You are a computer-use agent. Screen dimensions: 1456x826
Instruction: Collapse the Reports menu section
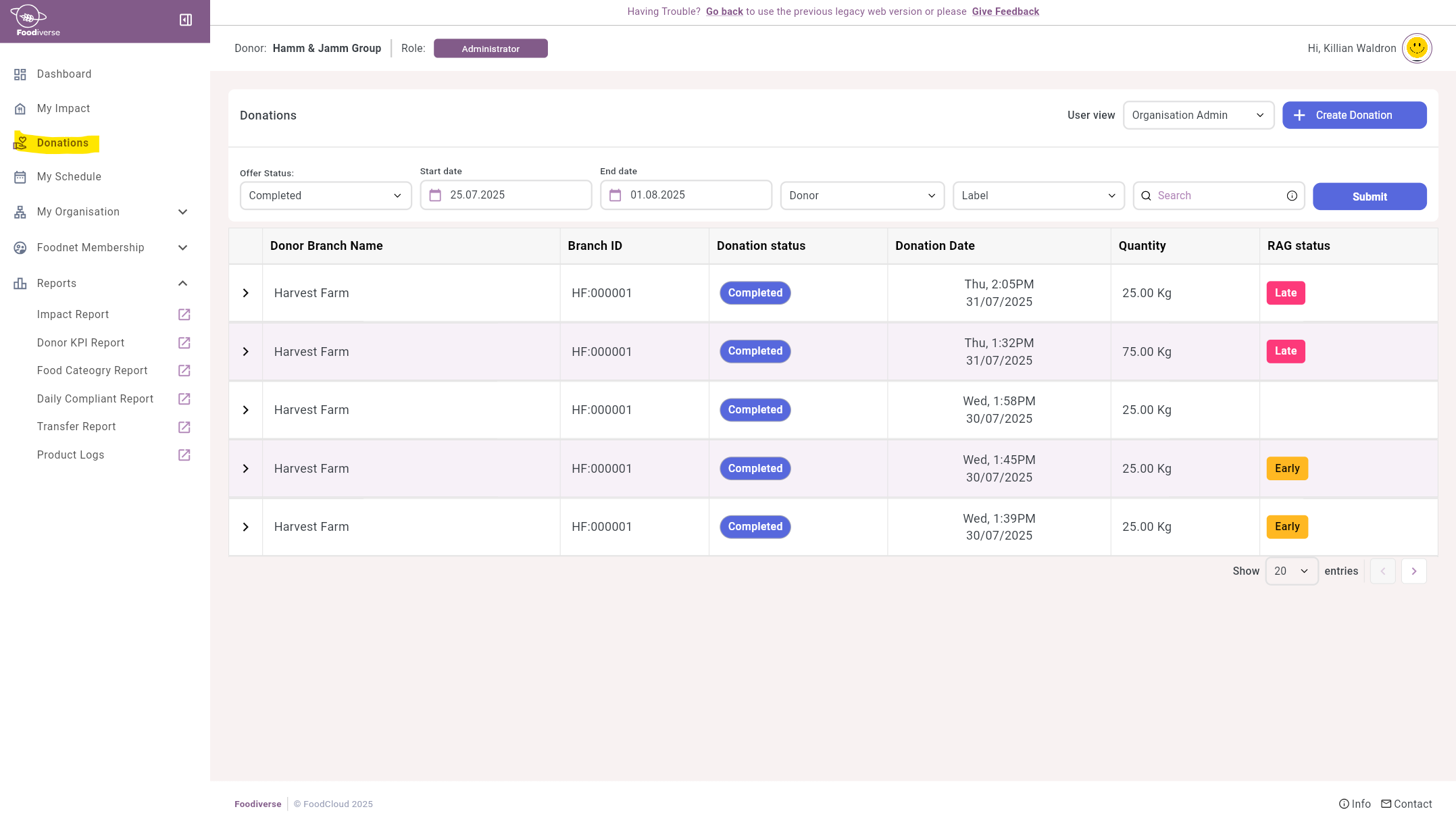pos(182,284)
